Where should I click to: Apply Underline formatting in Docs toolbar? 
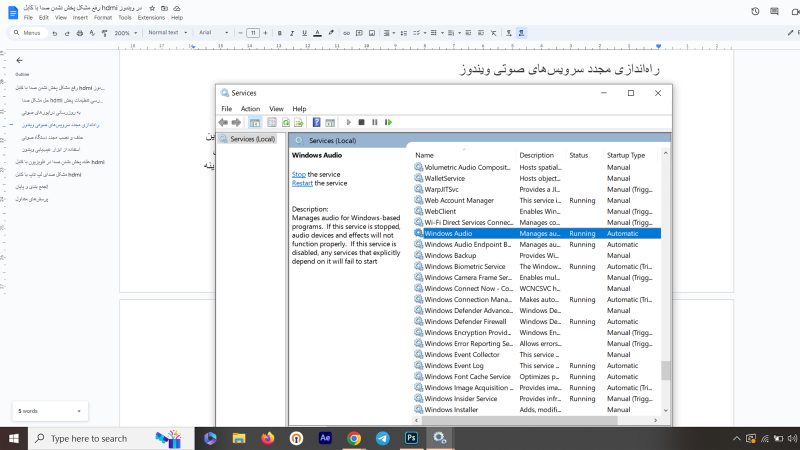pyautogui.click(x=305, y=33)
